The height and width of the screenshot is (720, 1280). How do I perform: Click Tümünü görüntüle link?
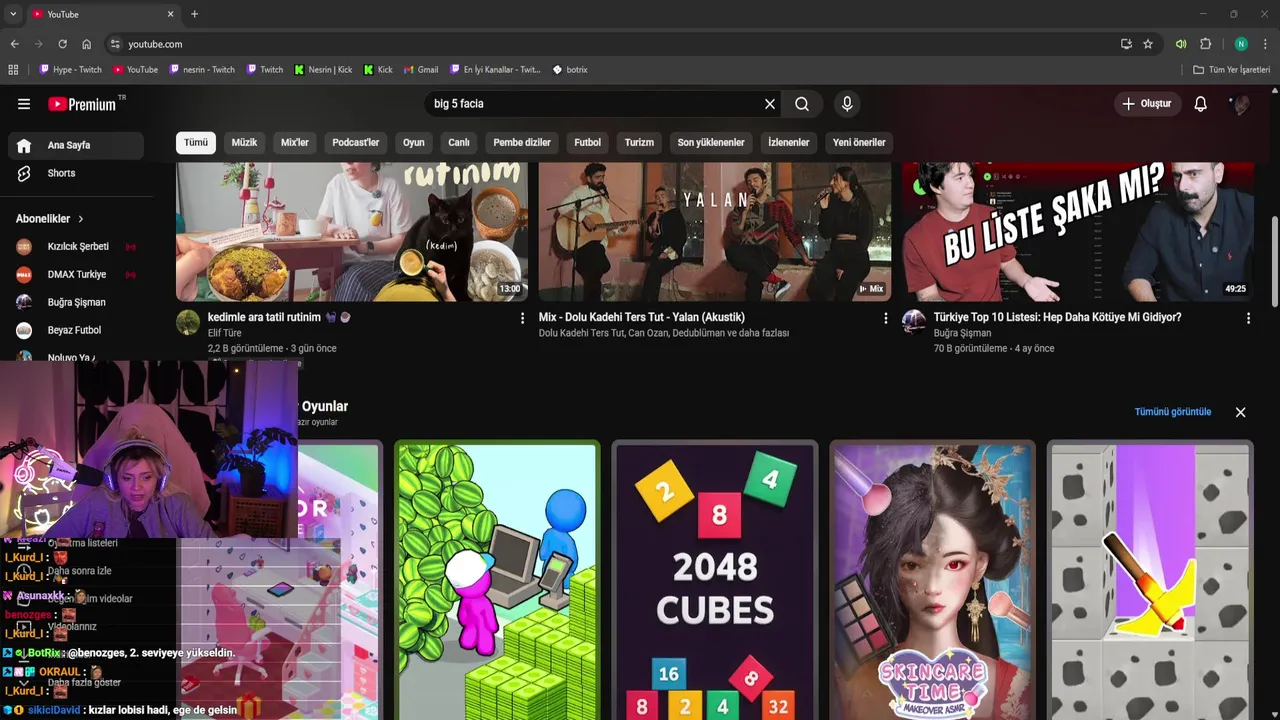click(1173, 412)
